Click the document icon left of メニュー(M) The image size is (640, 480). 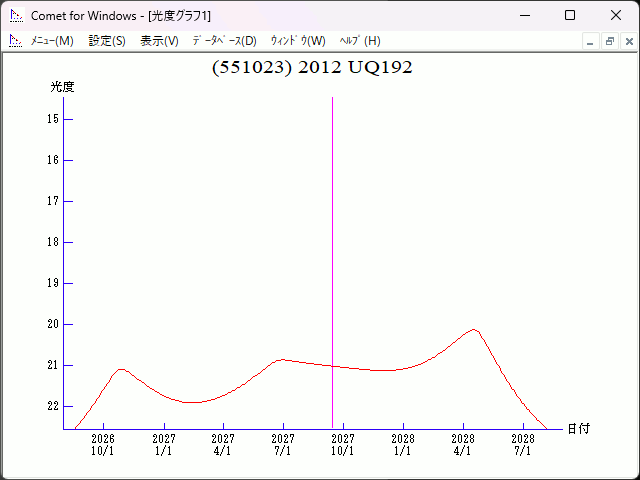(x=16, y=41)
